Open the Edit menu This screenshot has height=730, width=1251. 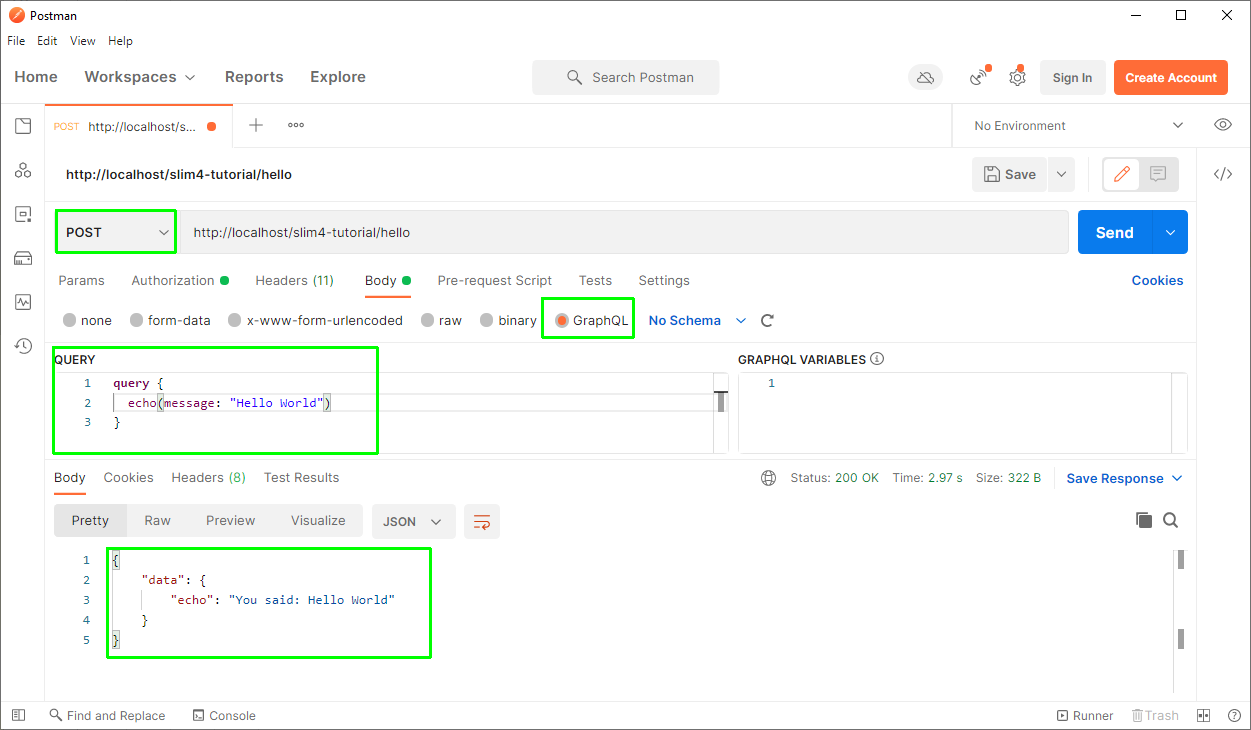click(x=47, y=41)
